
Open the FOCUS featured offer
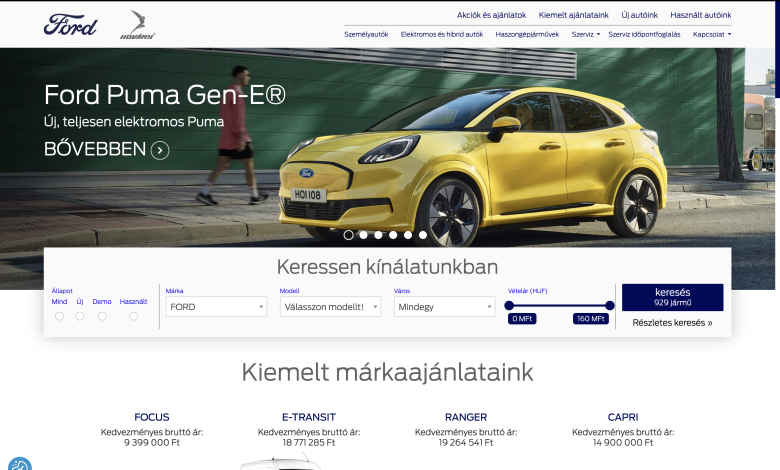[x=152, y=417]
